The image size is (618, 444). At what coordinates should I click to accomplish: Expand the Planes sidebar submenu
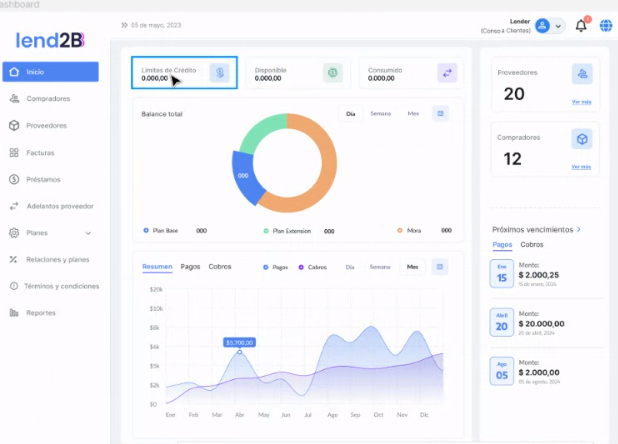point(88,233)
